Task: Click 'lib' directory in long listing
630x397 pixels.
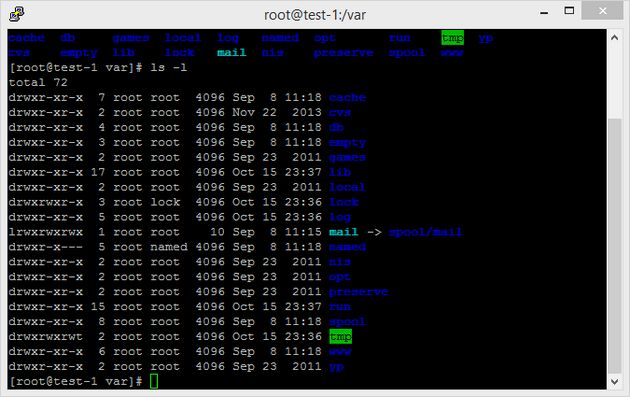Action: point(340,172)
